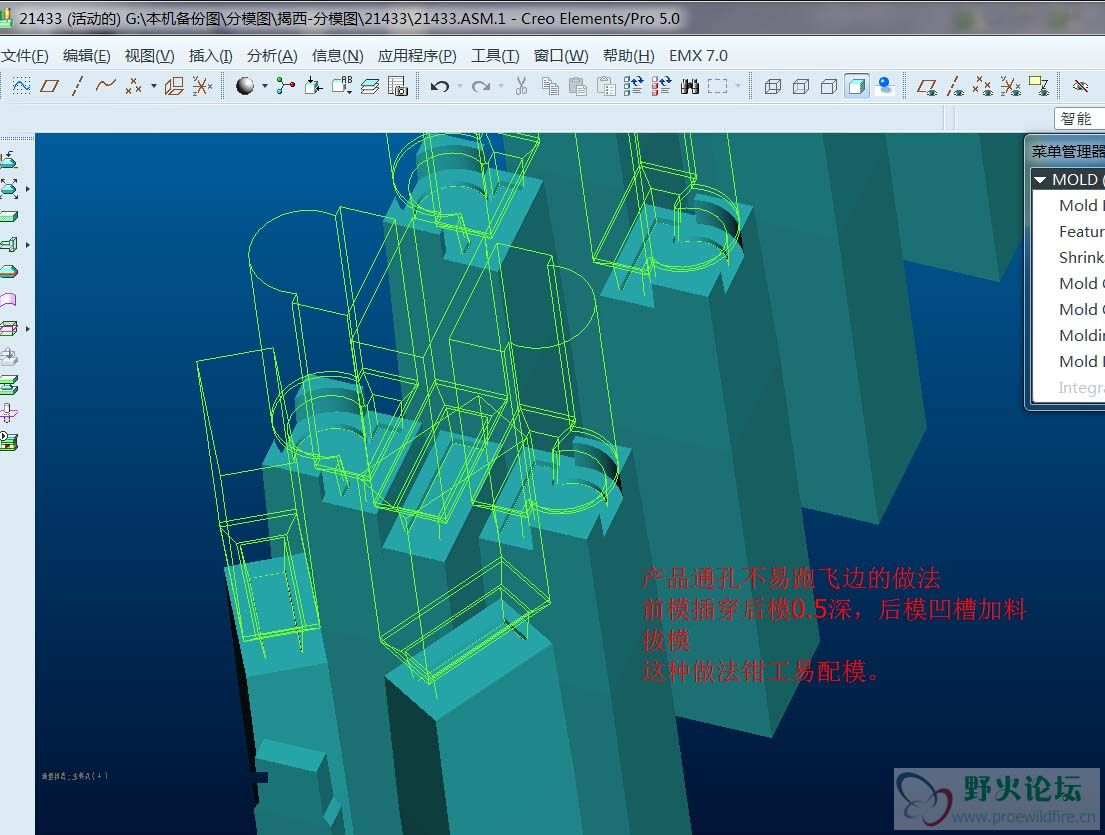The height and width of the screenshot is (835, 1105).
Task: Switch to no hidden display mode
Action: point(829,86)
